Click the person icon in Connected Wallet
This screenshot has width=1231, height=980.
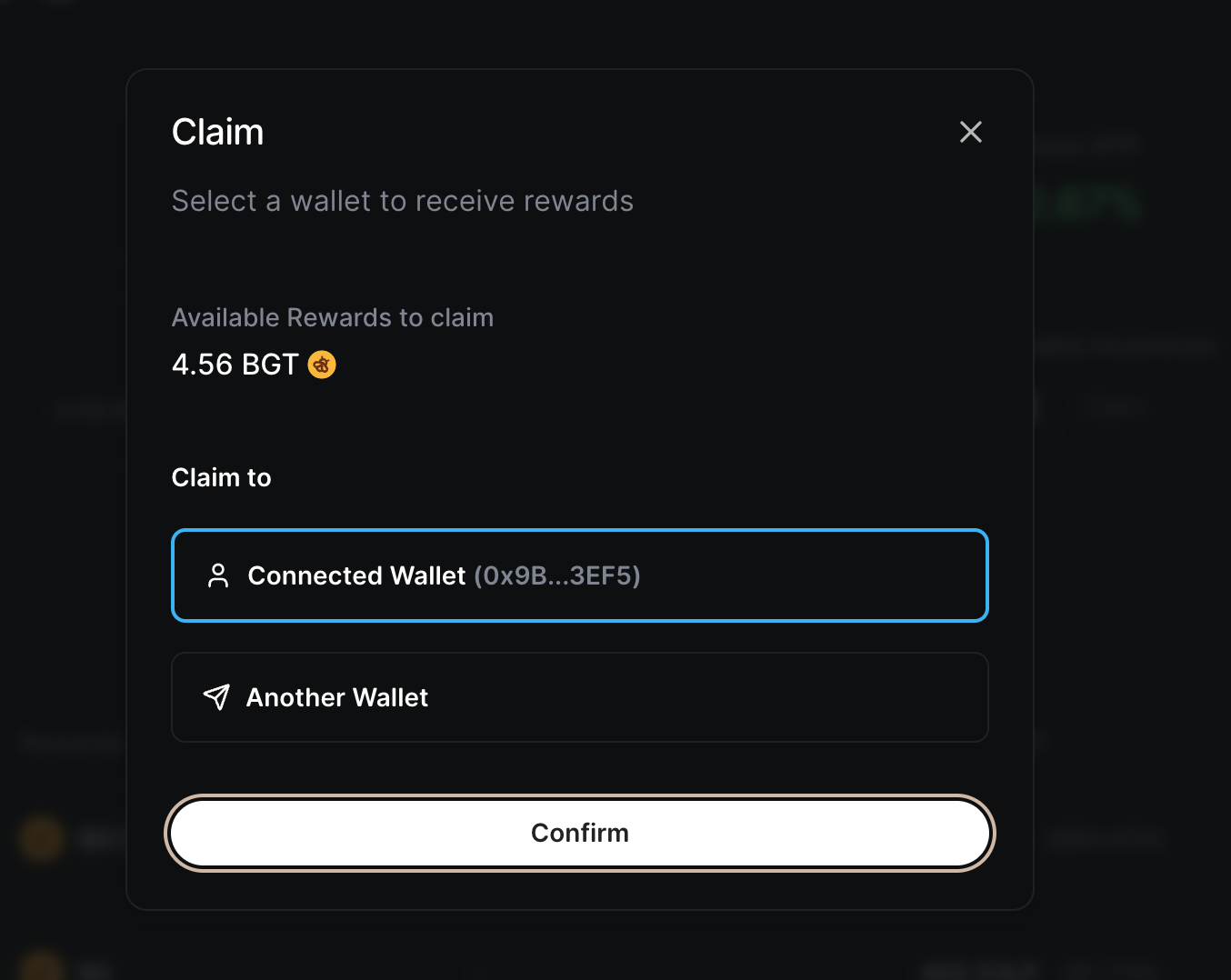[x=218, y=575]
